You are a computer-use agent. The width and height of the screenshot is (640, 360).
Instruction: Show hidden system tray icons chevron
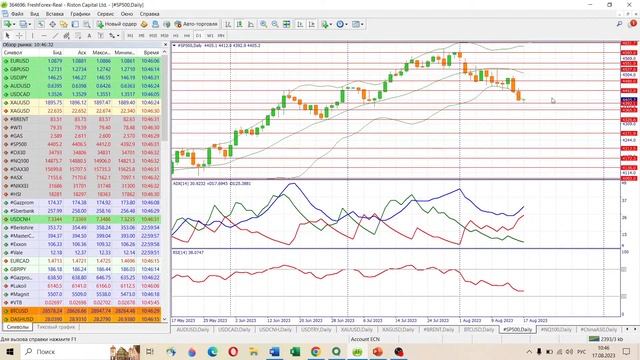click(x=529, y=351)
